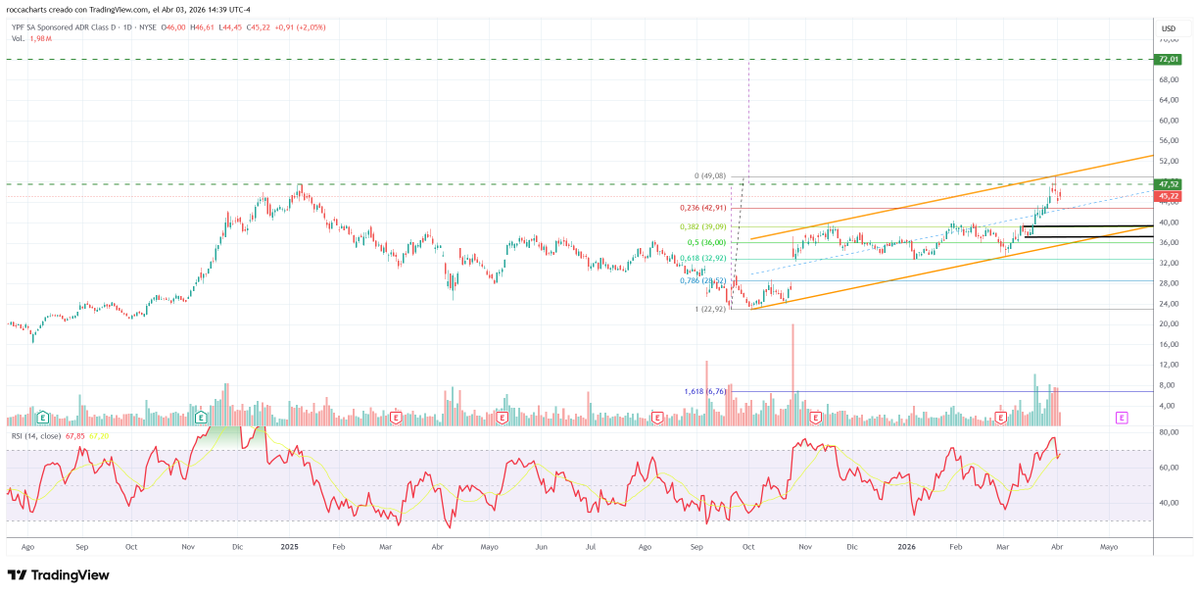Click the red earnings marker near Mayo 2025

pyautogui.click(x=502, y=417)
